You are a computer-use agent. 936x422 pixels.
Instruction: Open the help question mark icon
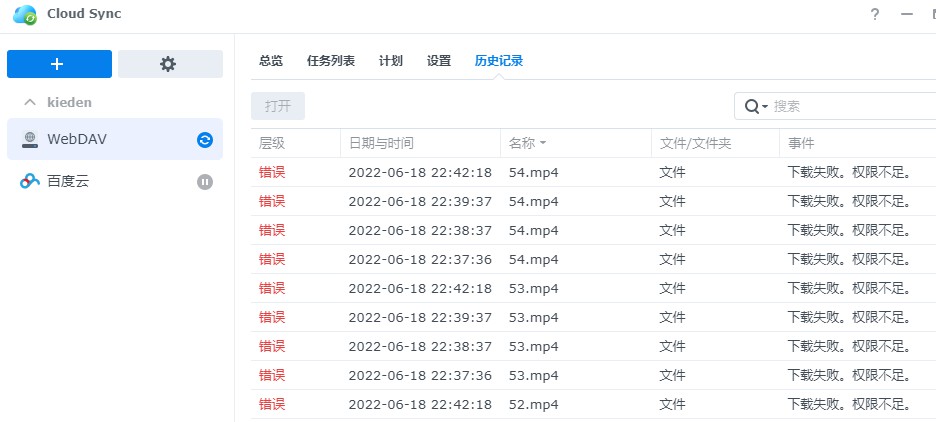(875, 15)
